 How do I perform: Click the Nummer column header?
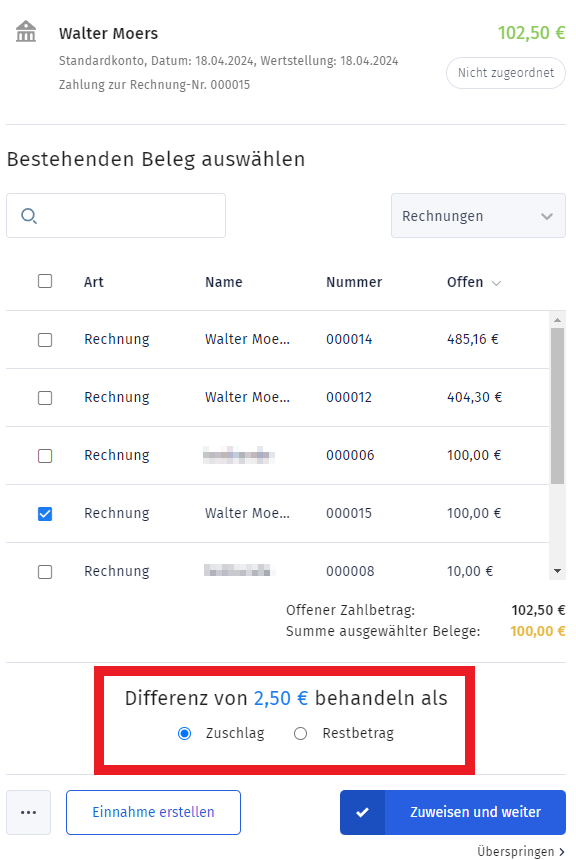click(x=354, y=282)
